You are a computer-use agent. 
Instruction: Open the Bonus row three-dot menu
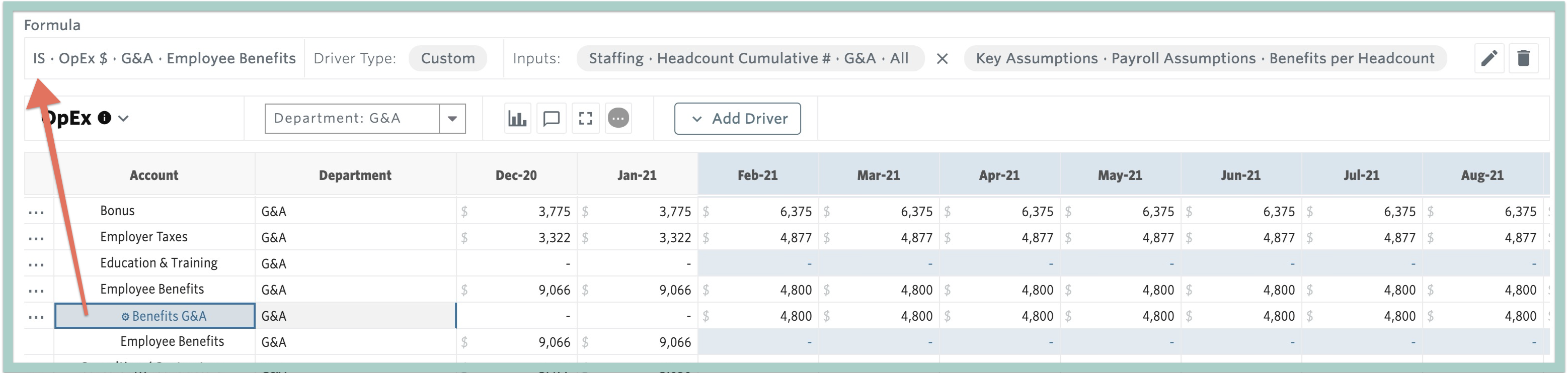point(36,212)
